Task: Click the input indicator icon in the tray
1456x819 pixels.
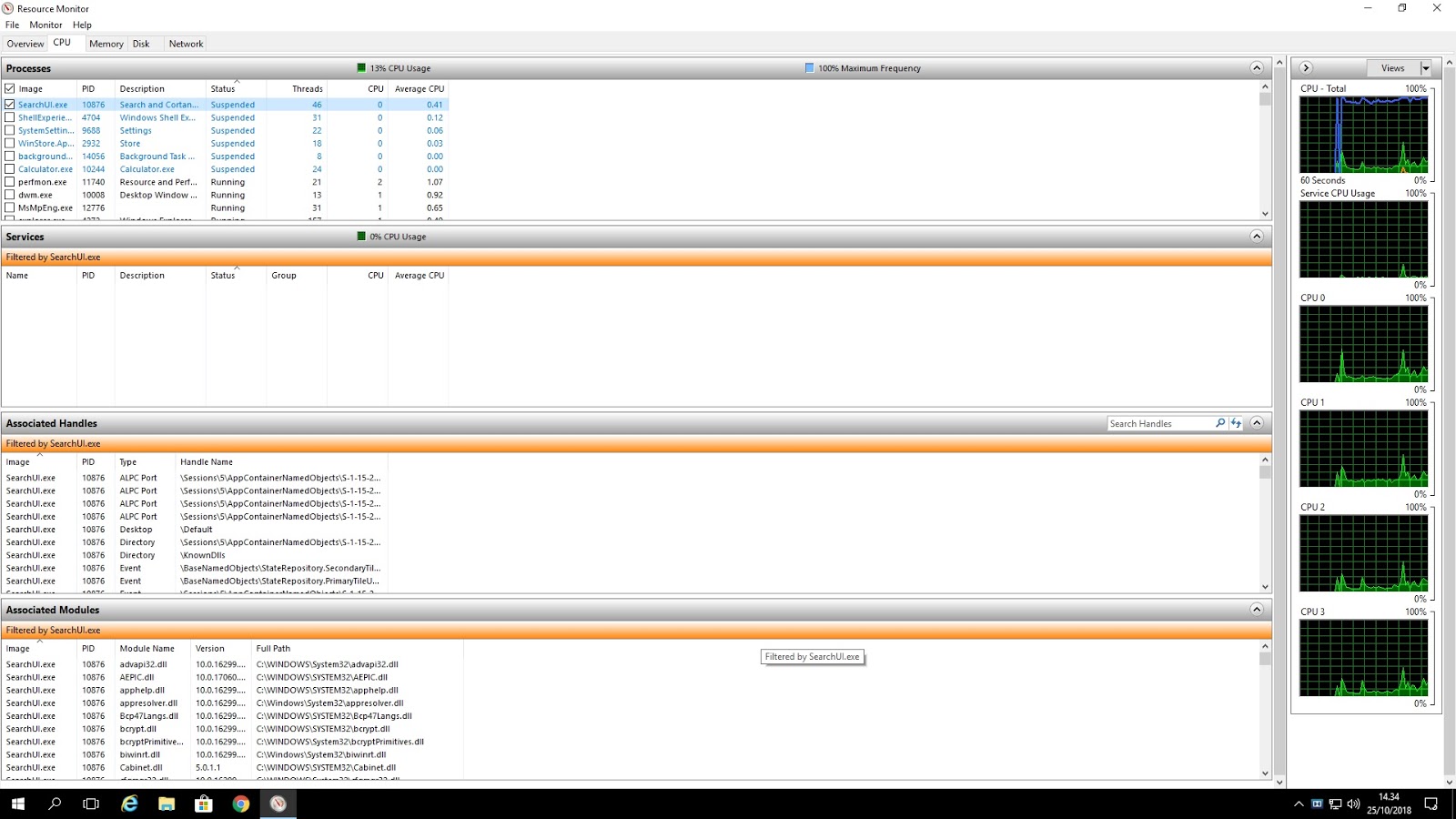Action: pos(1317,804)
